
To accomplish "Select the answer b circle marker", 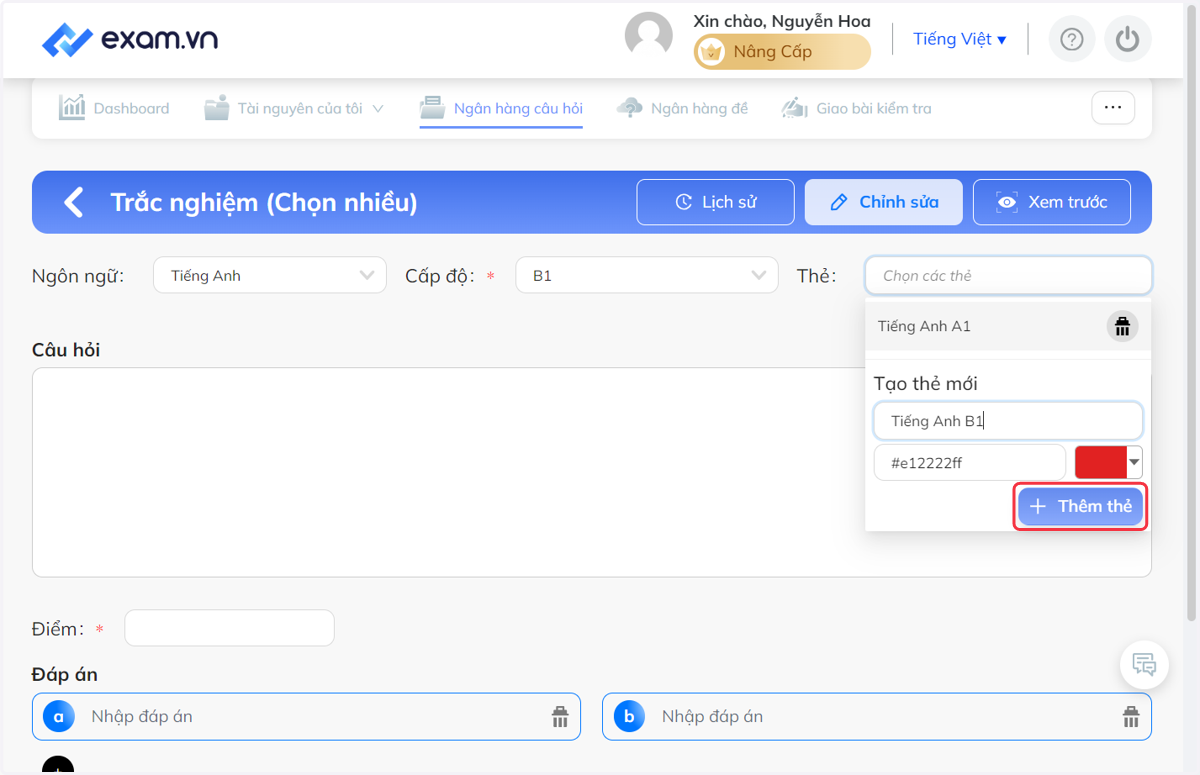I will tap(629, 716).
